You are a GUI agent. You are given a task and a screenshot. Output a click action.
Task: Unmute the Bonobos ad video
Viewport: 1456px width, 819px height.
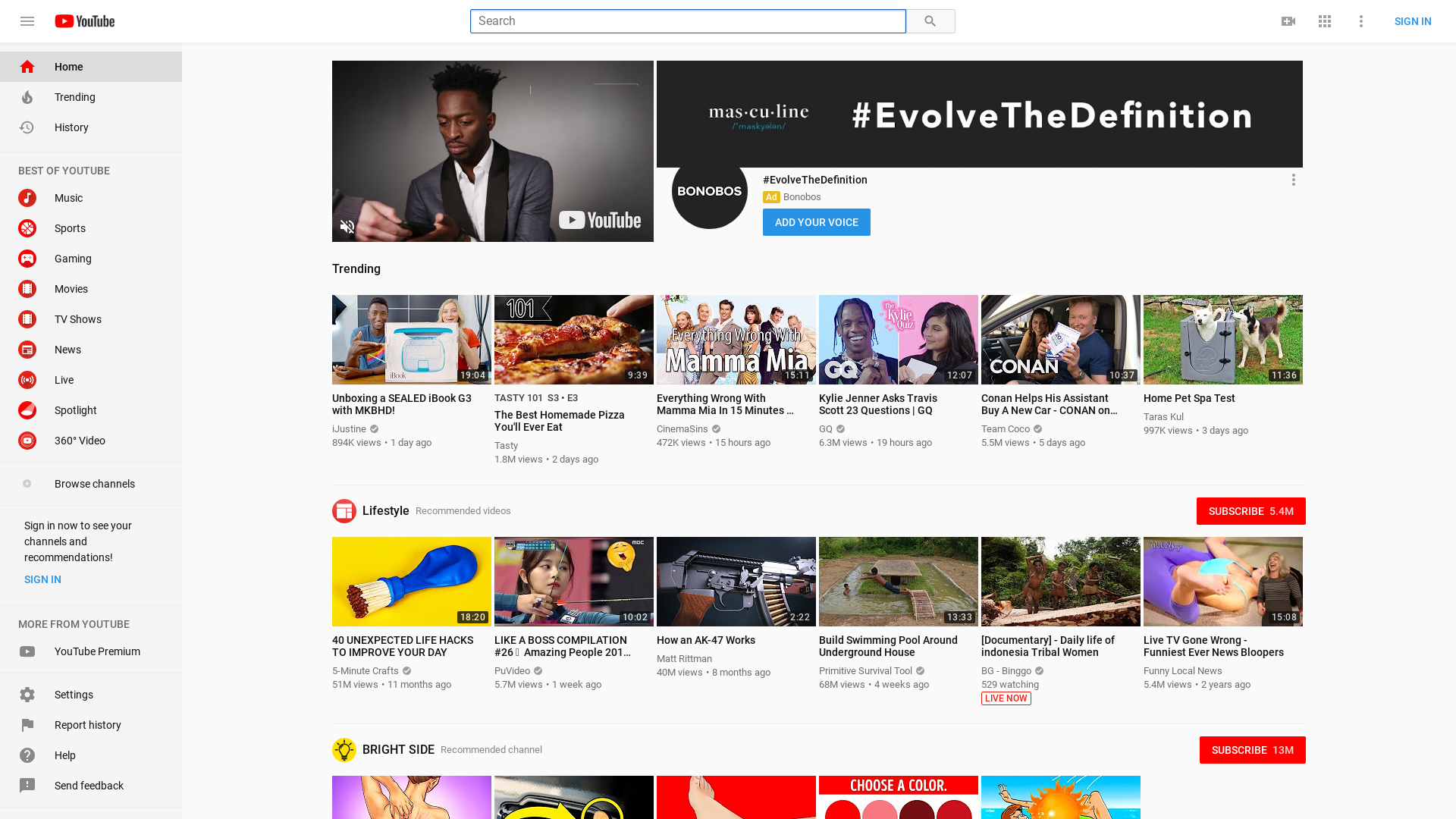[x=347, y=227]
